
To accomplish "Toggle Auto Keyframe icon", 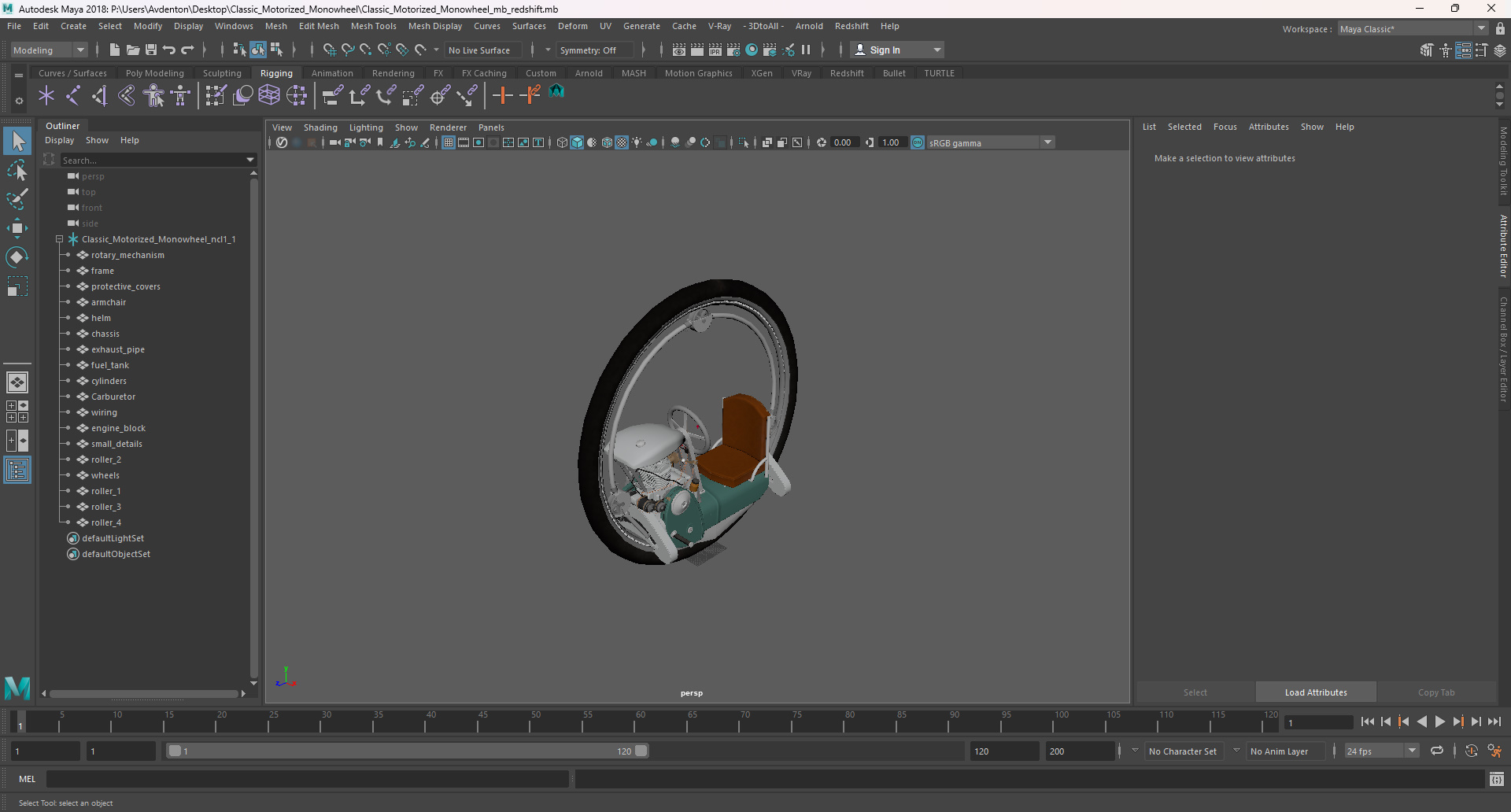I will pyautogui.click(x=1471, y=751).
